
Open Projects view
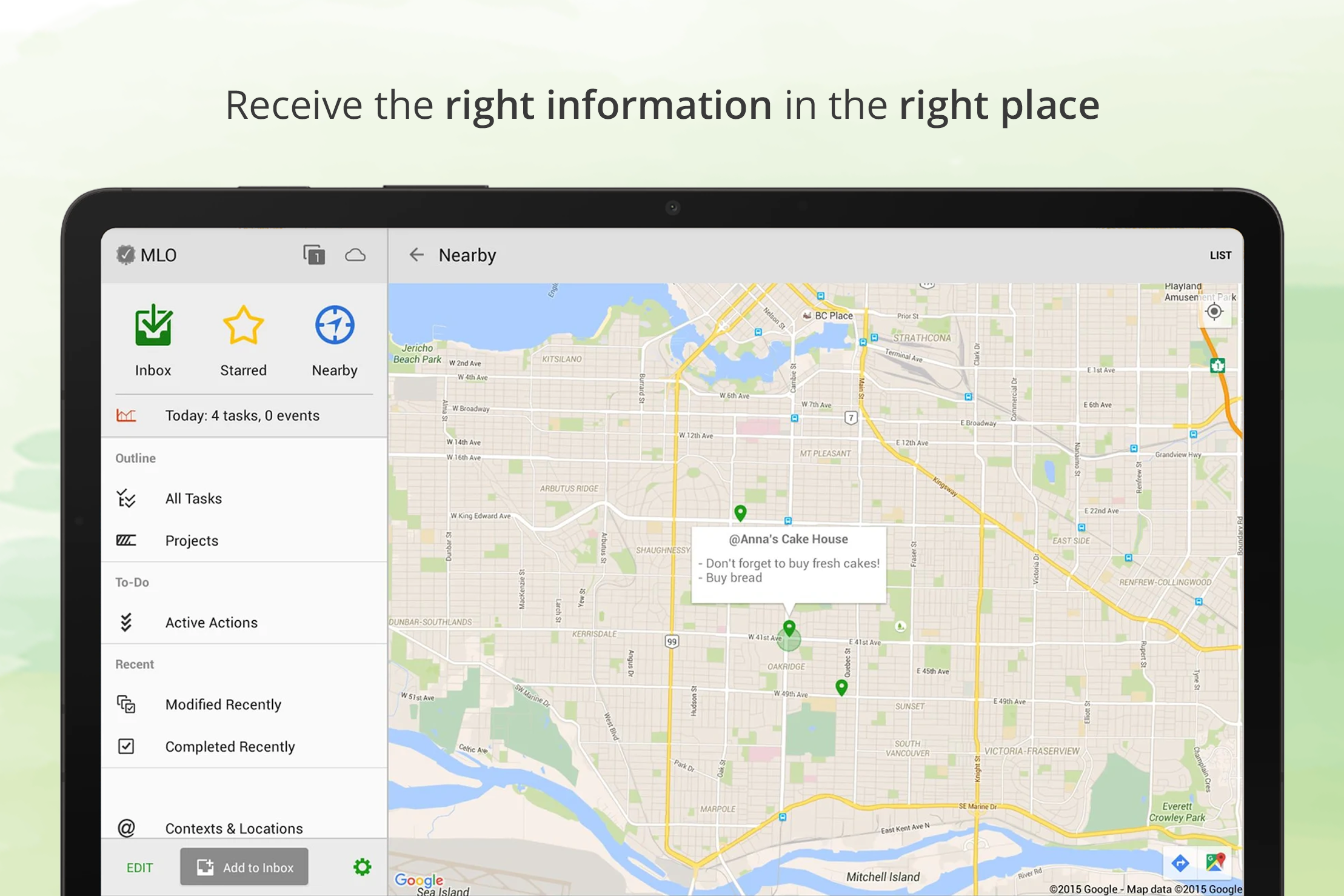pos(192,540)
